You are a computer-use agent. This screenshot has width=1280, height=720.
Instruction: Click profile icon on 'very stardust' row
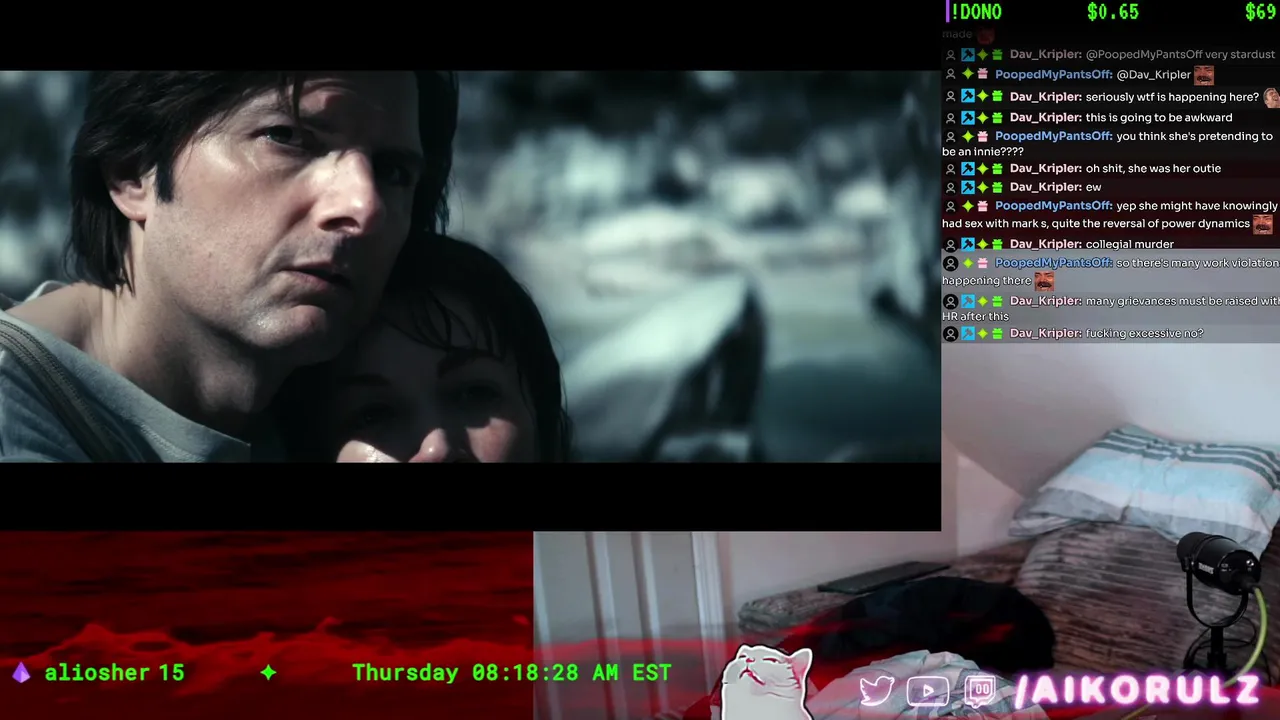pyautogui.click(x=950, y=55)
